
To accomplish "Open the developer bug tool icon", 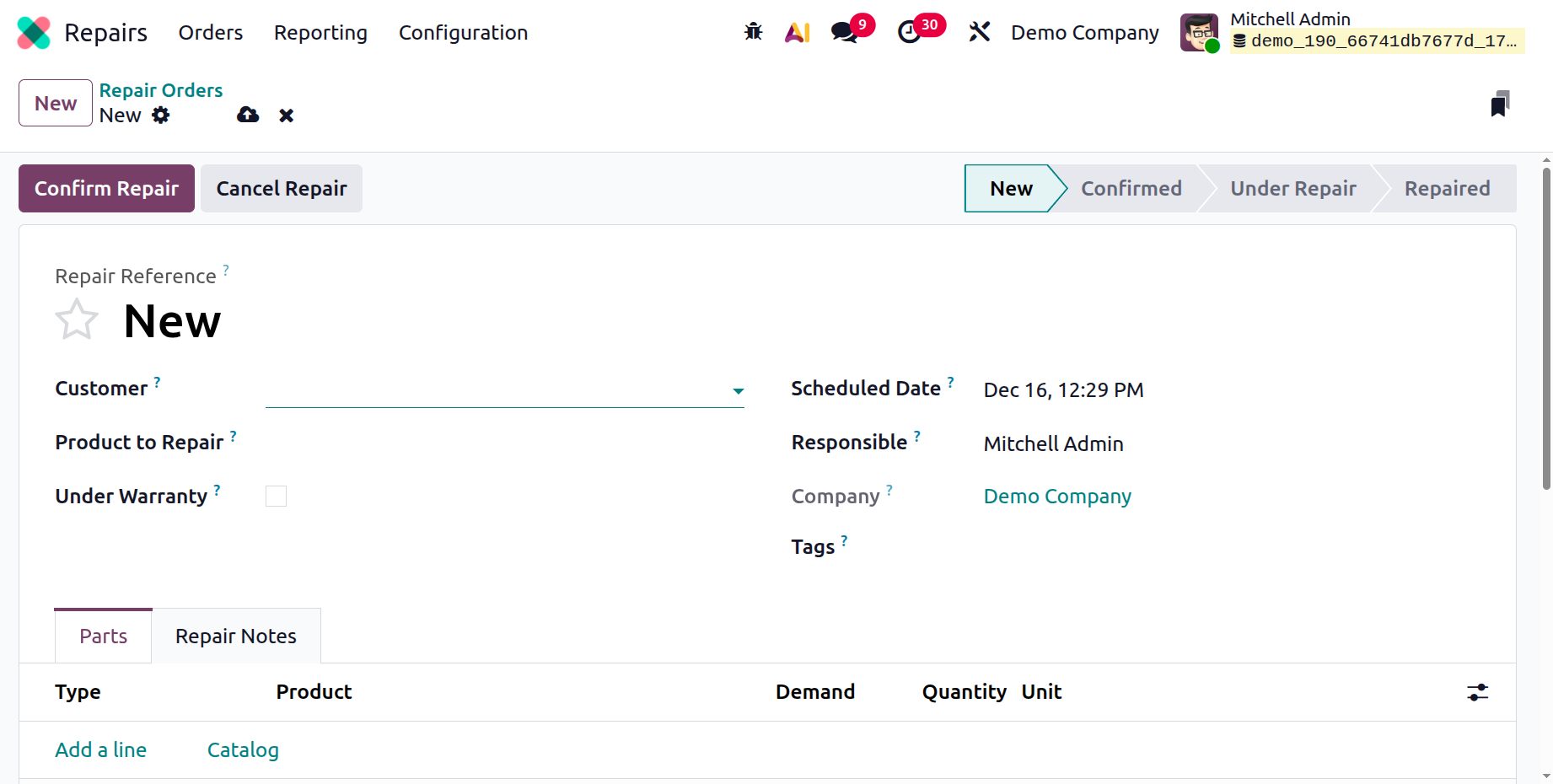I will 751,31.
